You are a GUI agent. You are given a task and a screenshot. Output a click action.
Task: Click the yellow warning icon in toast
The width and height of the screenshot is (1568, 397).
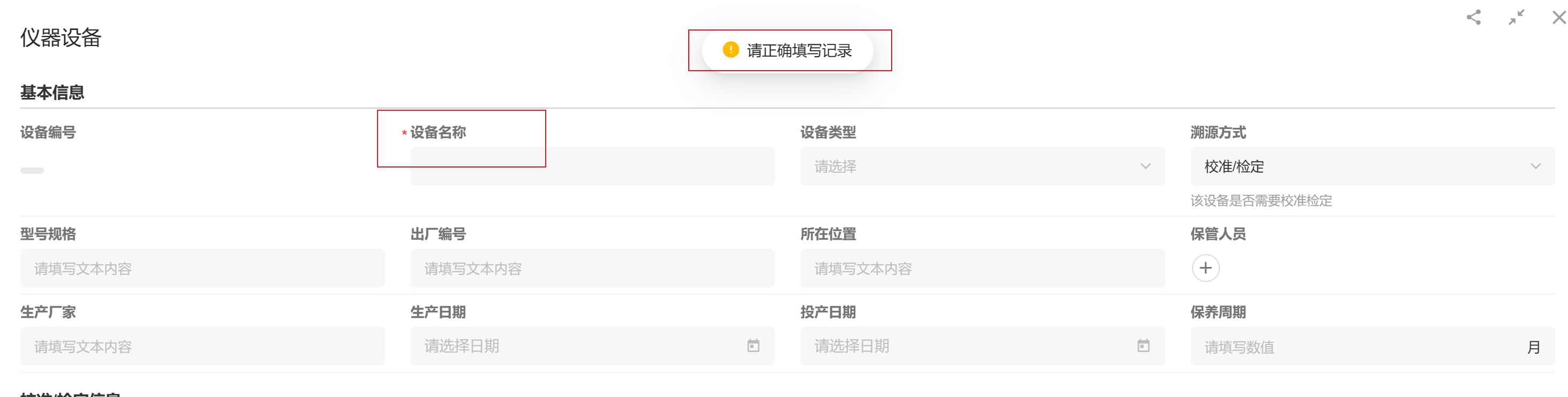(730, 50)
